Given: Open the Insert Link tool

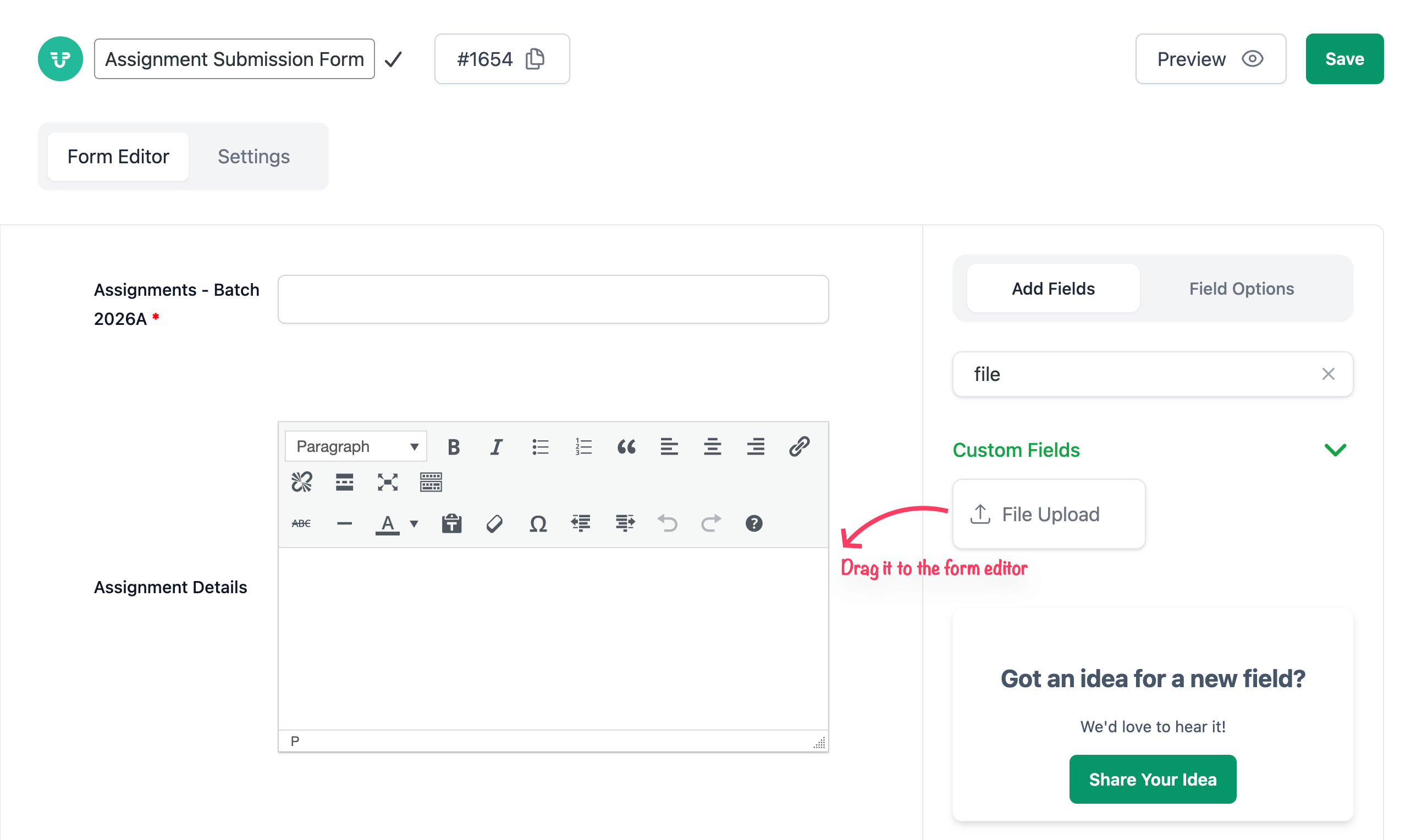Looking at the screenshot, I should (x=799, y=446).
